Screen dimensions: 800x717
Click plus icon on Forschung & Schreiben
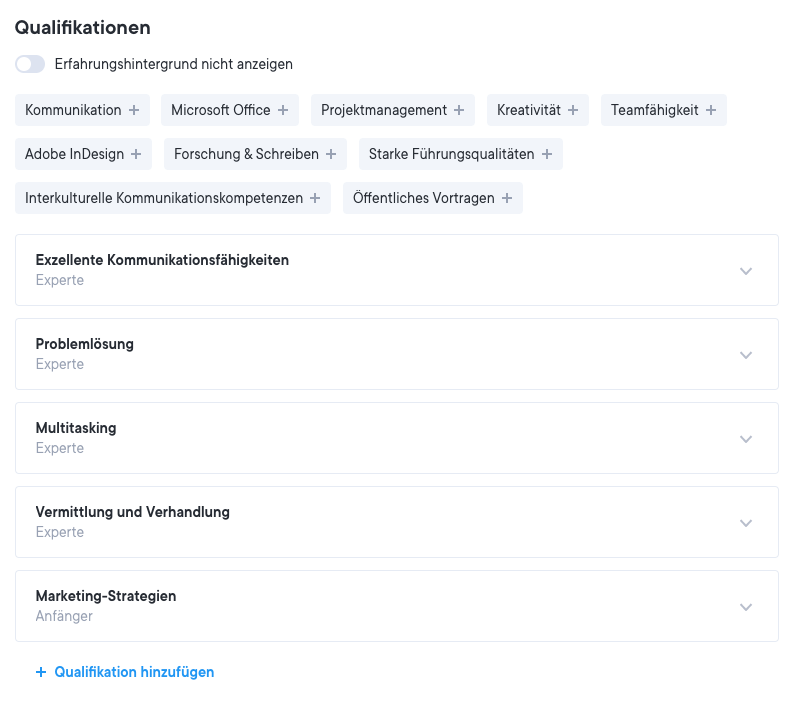coord(331,154)
